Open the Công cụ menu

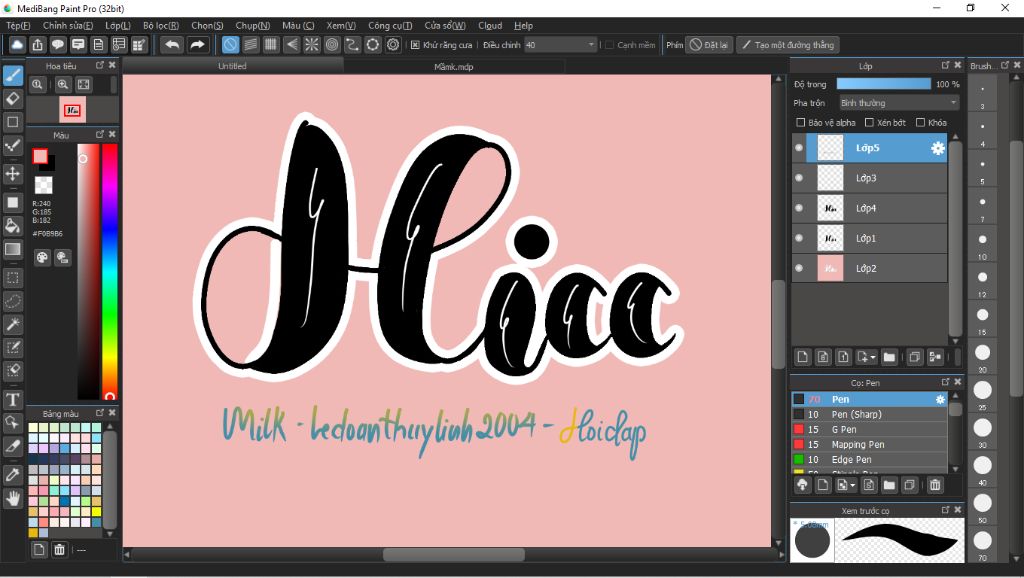pyautogui.click(x=390, y=25)
